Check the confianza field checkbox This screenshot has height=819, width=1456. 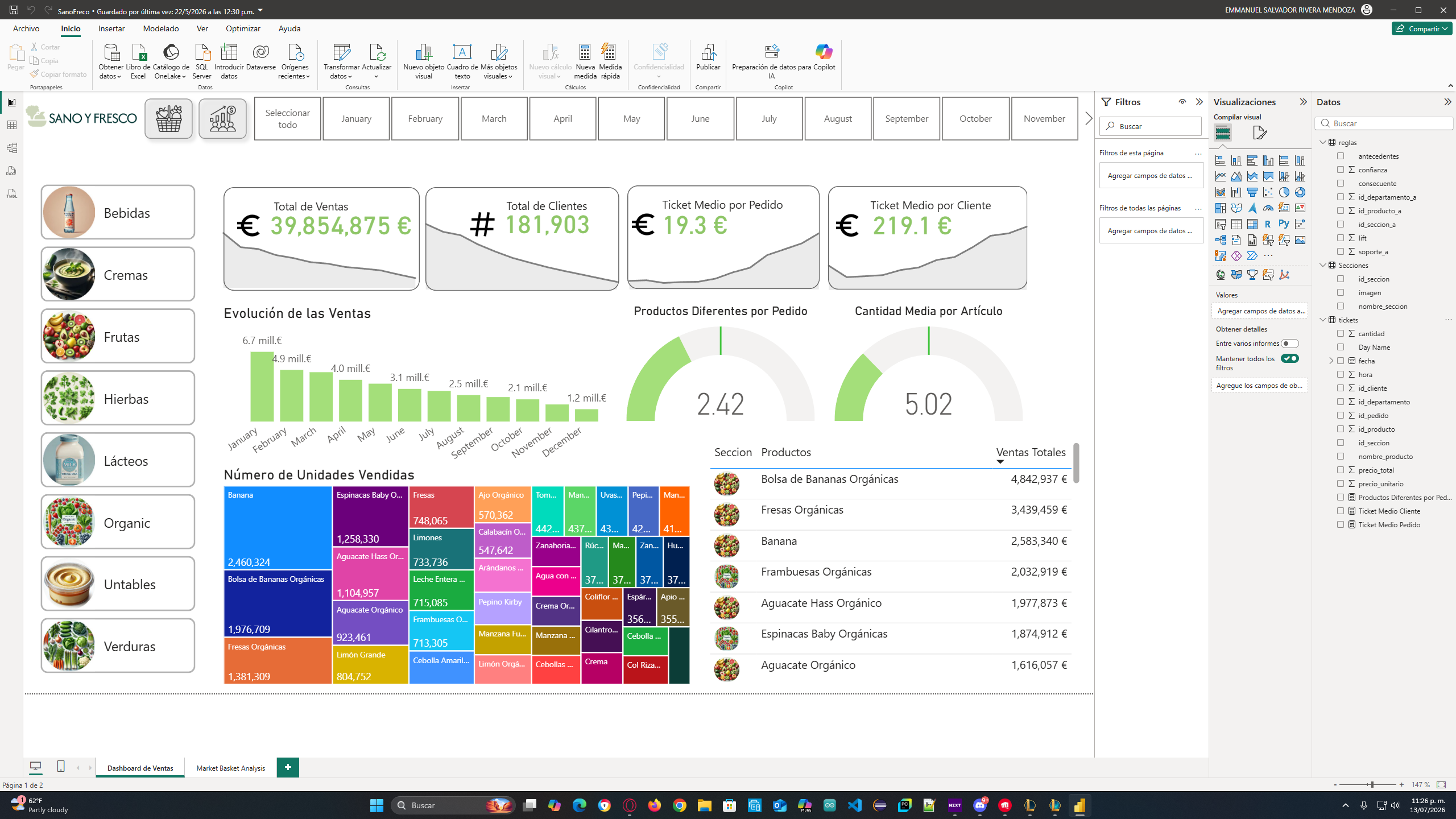pos(1341,169)
